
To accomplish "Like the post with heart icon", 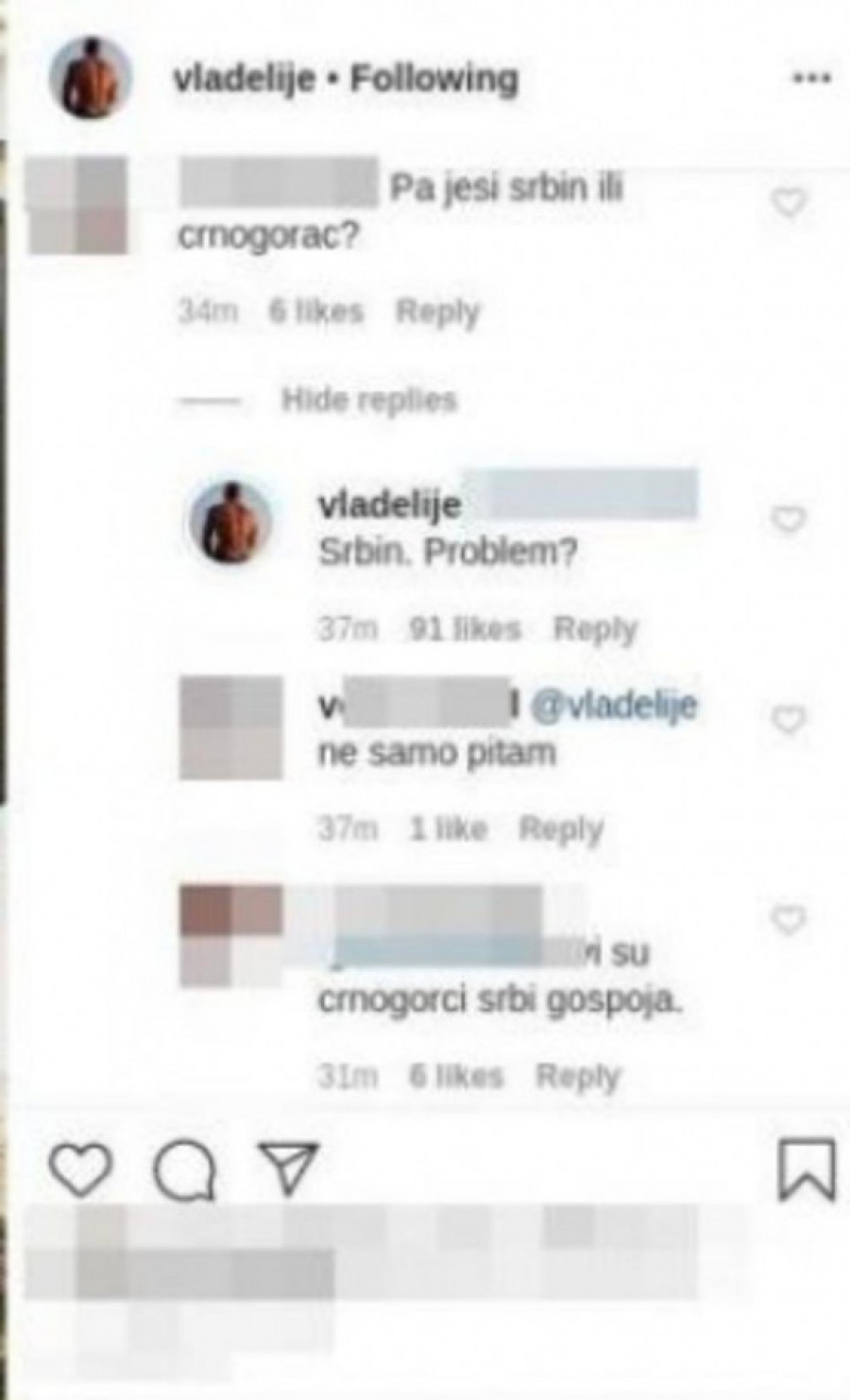I will coord(80,1170).
